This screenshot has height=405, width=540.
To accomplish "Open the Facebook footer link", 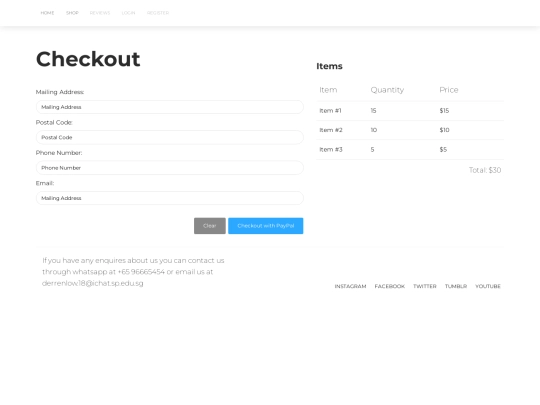I will (390, 286).
